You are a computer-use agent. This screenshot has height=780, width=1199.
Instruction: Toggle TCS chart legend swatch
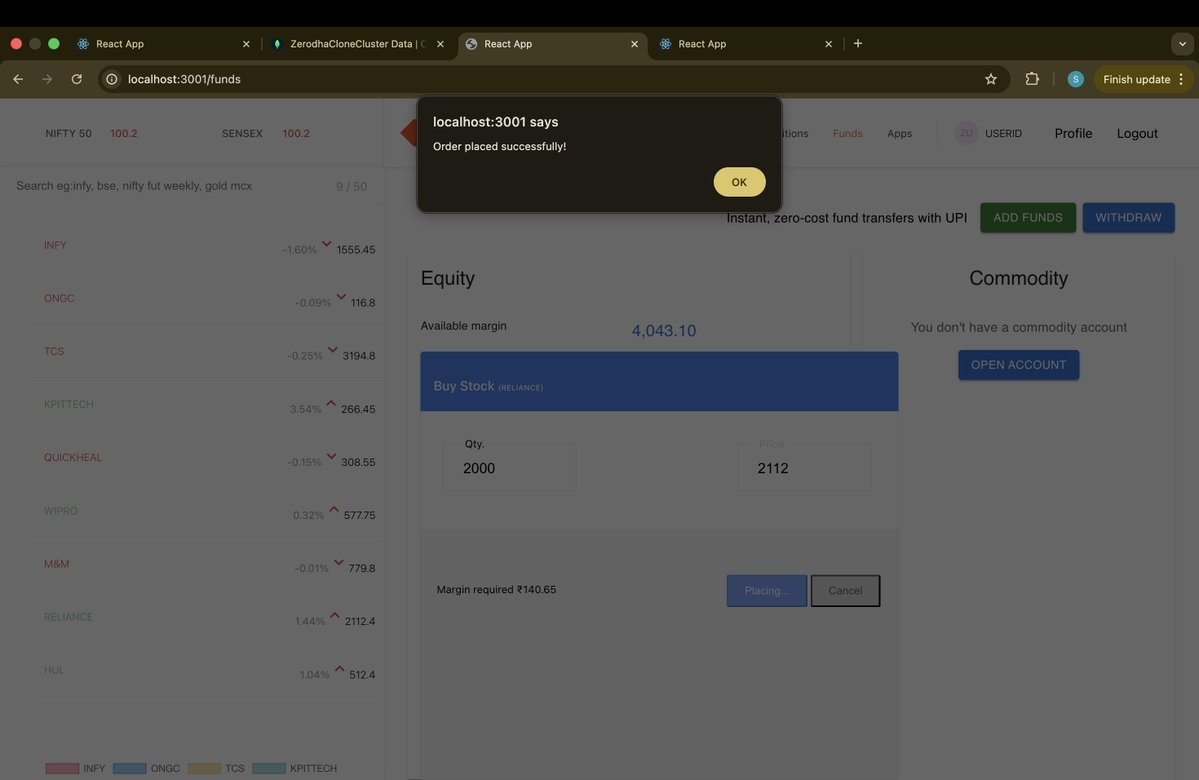[204, 768]
